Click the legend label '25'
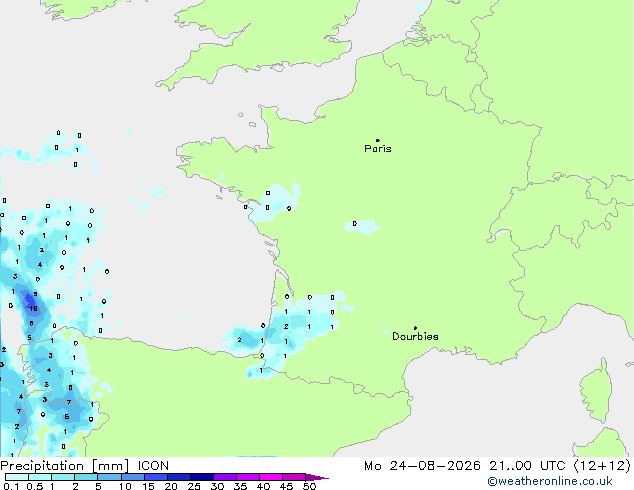 [x=194, y=486]
